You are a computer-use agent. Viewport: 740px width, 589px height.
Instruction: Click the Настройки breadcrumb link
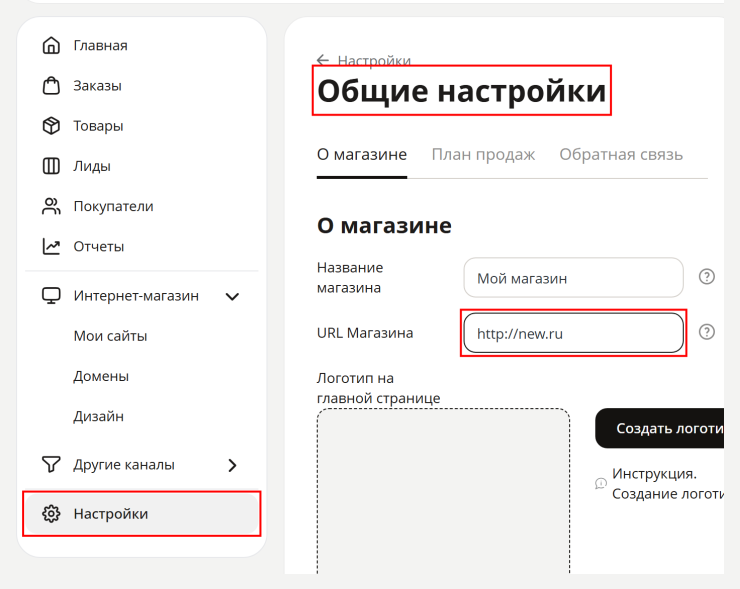(374, 61)
